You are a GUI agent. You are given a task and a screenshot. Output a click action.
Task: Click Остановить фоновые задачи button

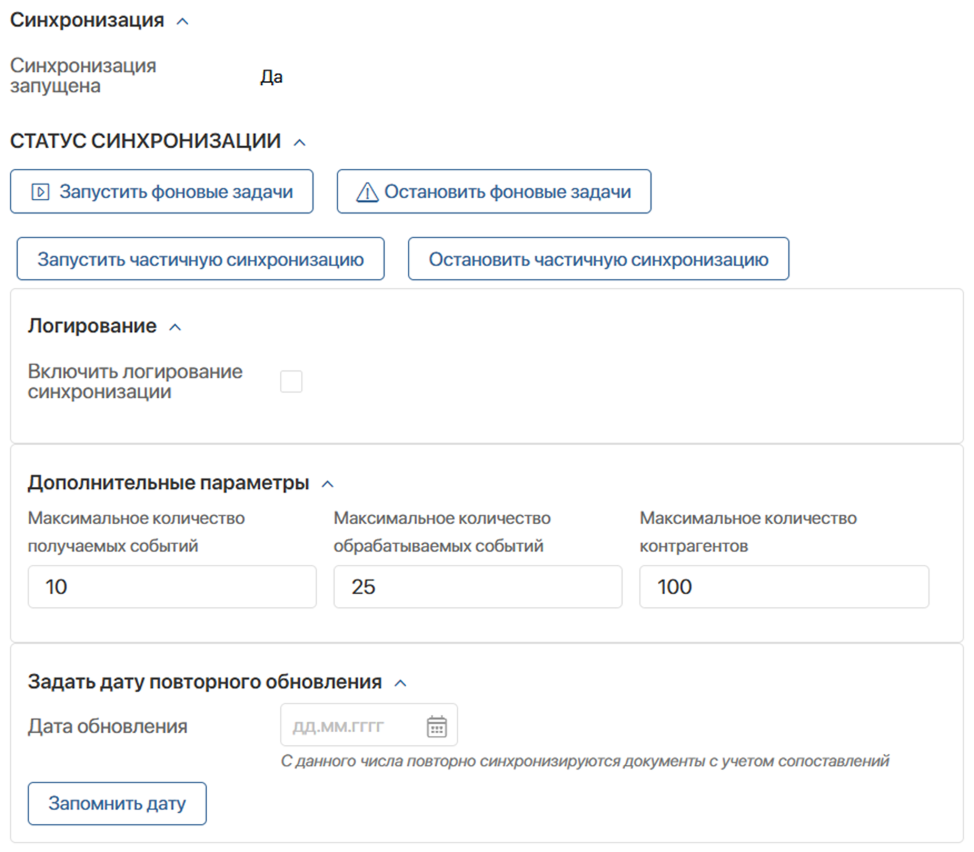tap(494, 192)
